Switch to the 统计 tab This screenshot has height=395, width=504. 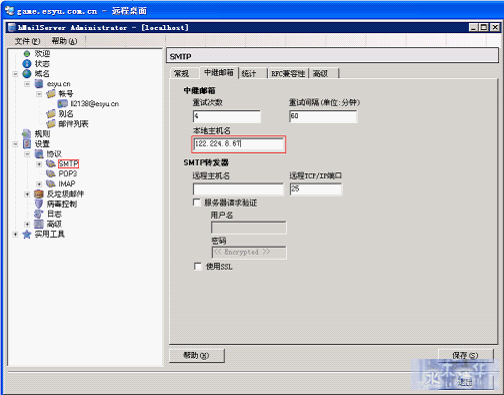(253, 73)
